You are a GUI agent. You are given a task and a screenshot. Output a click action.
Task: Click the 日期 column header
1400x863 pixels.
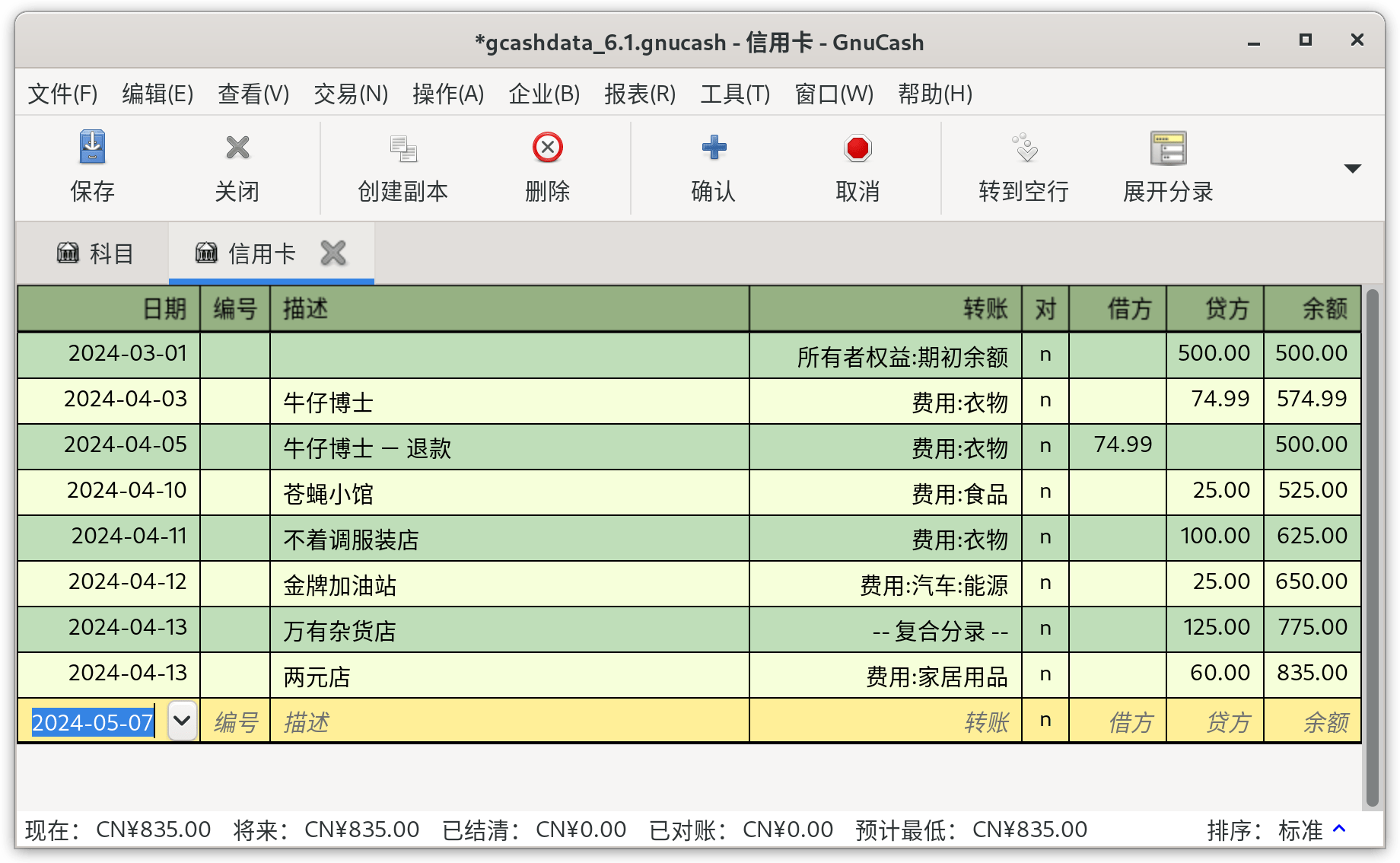click(x=109, y=309)
